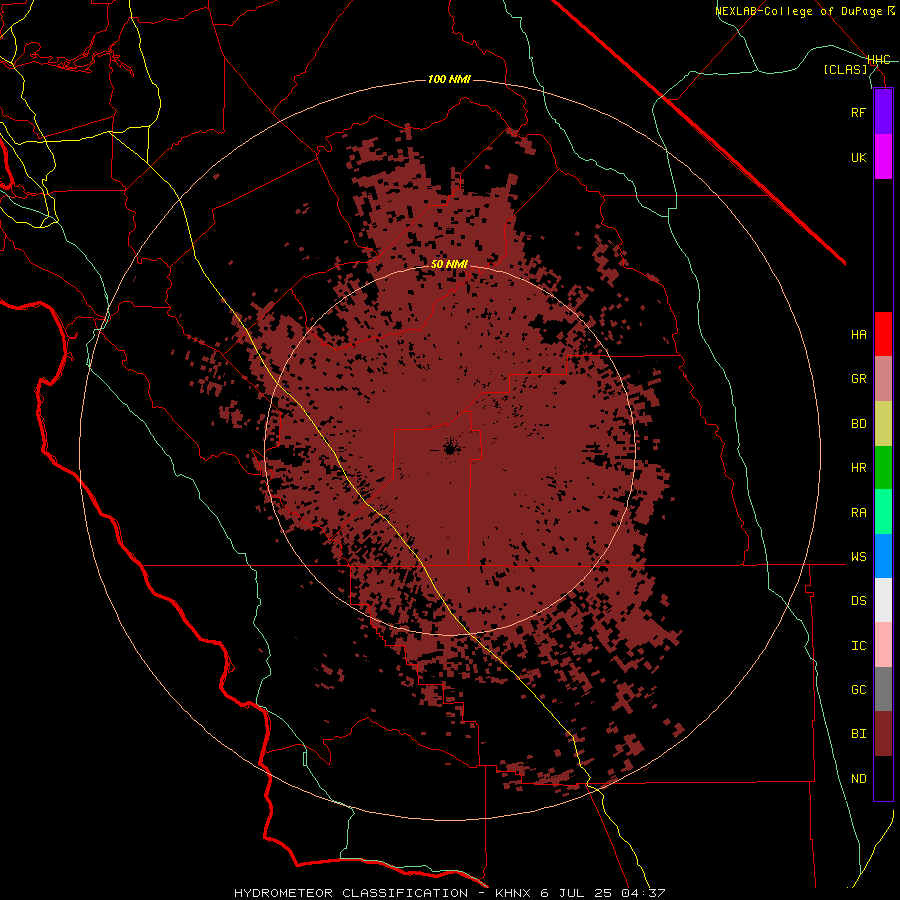The image size is (900, 900).
Task: Click the BD legend label
Action: point(858,424)
